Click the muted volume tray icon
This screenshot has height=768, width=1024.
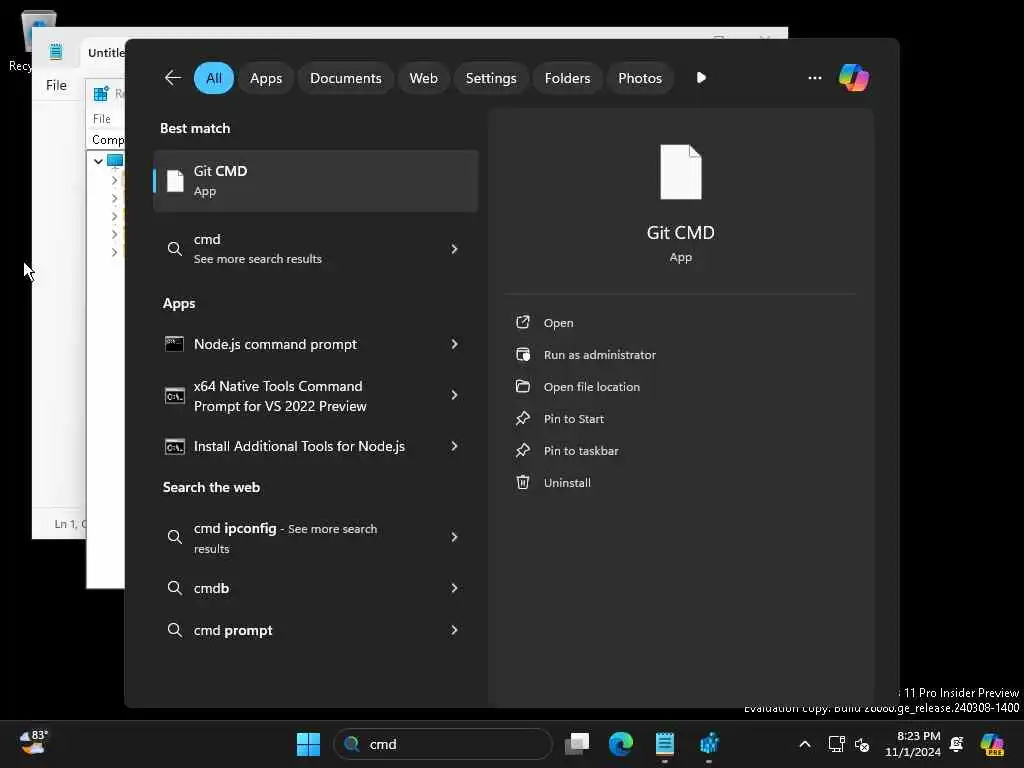[x=862, y=744]
